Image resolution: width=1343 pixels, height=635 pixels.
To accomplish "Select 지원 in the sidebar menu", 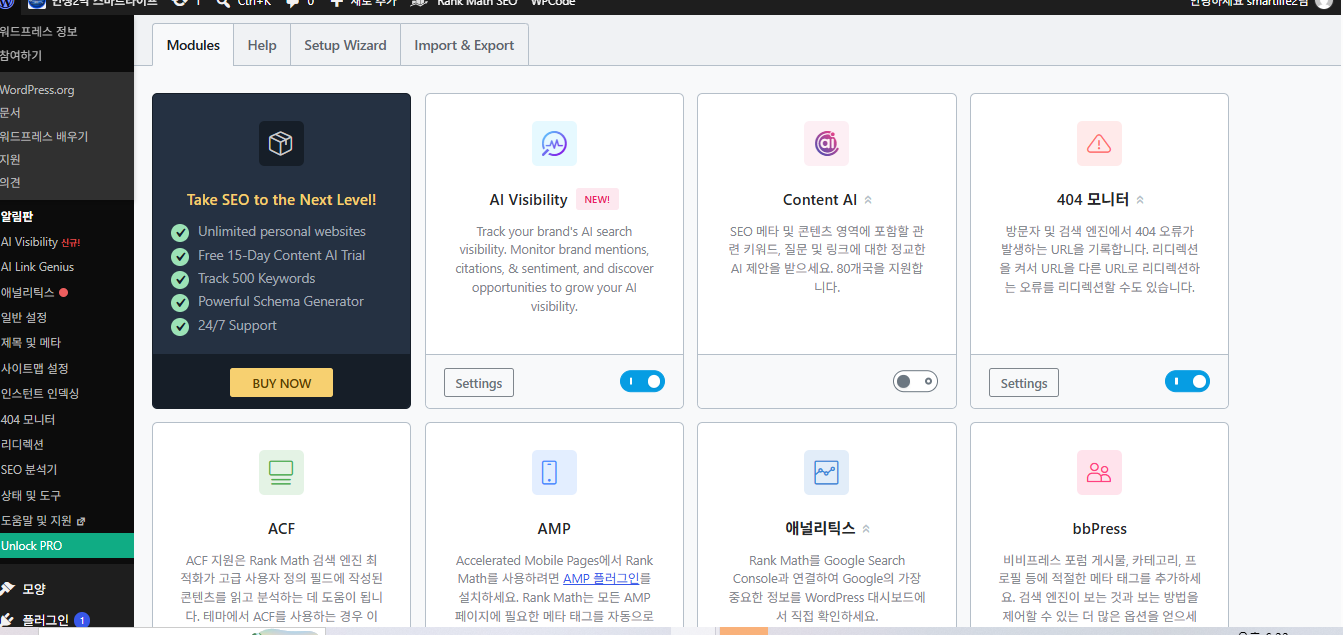I will tap(10, 159).
